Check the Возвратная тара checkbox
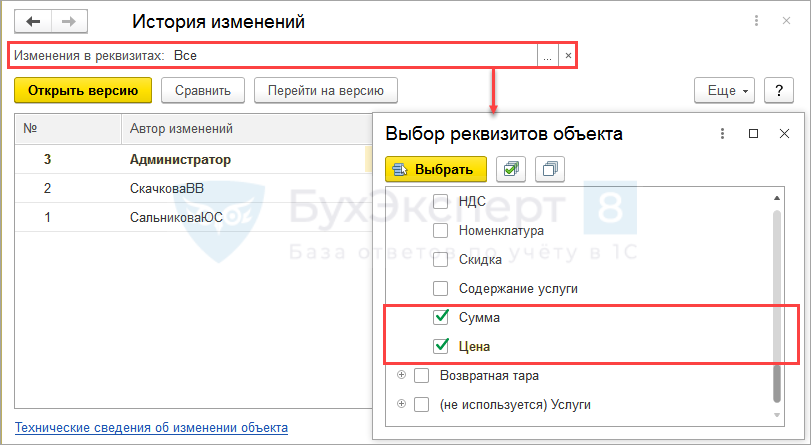This screenshot has width=811, height=445. (x=422, y=375)
